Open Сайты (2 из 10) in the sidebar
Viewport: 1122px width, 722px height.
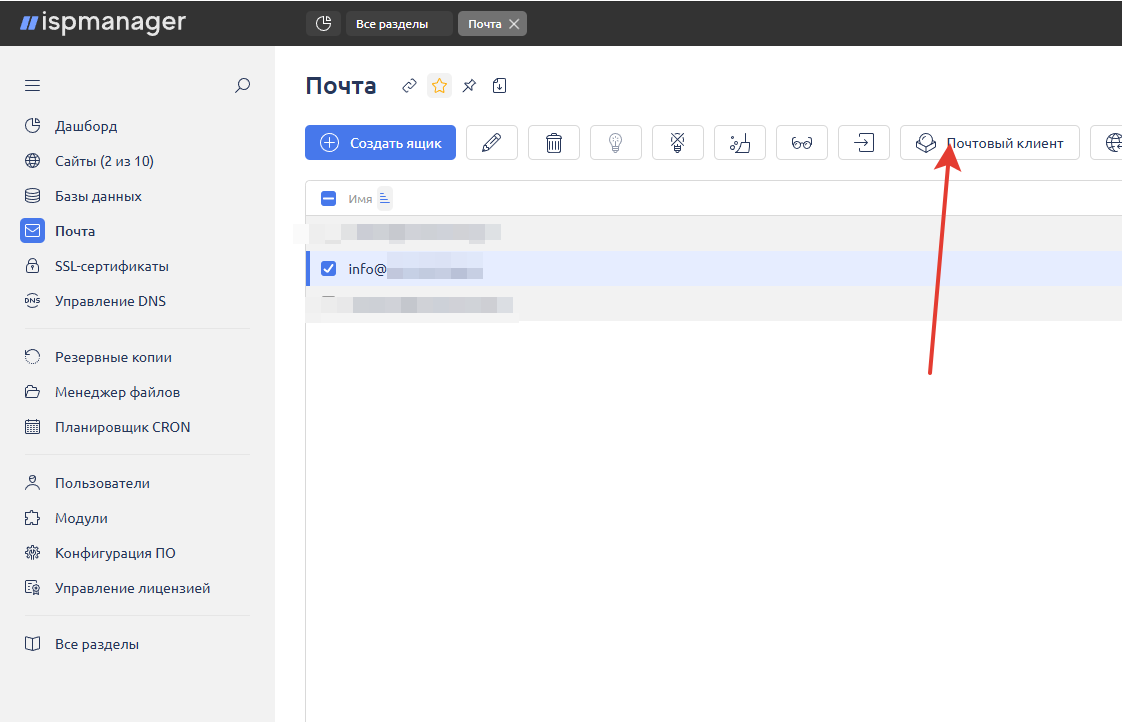tap(104, 161)
